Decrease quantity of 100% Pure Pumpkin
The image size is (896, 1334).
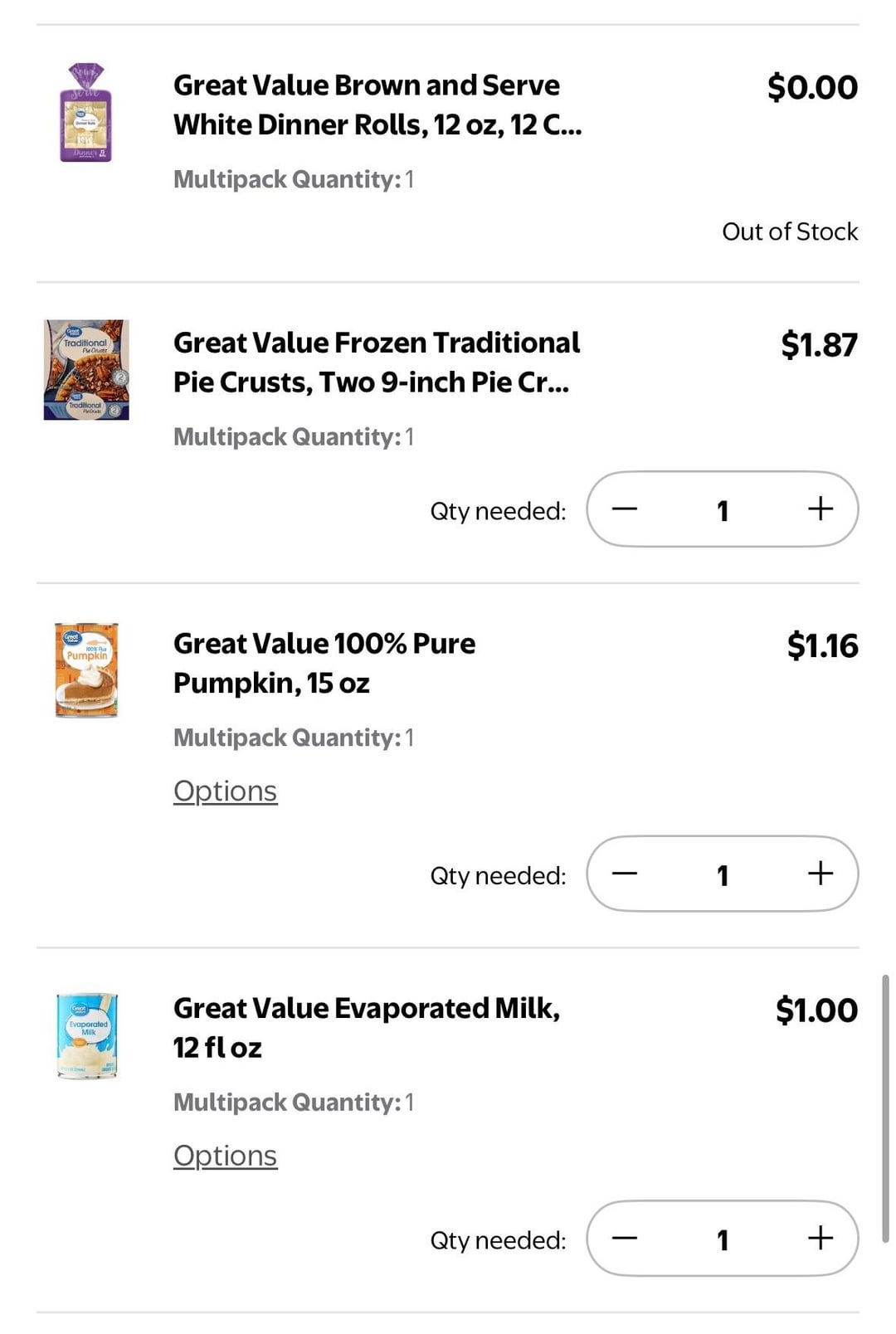625,874
